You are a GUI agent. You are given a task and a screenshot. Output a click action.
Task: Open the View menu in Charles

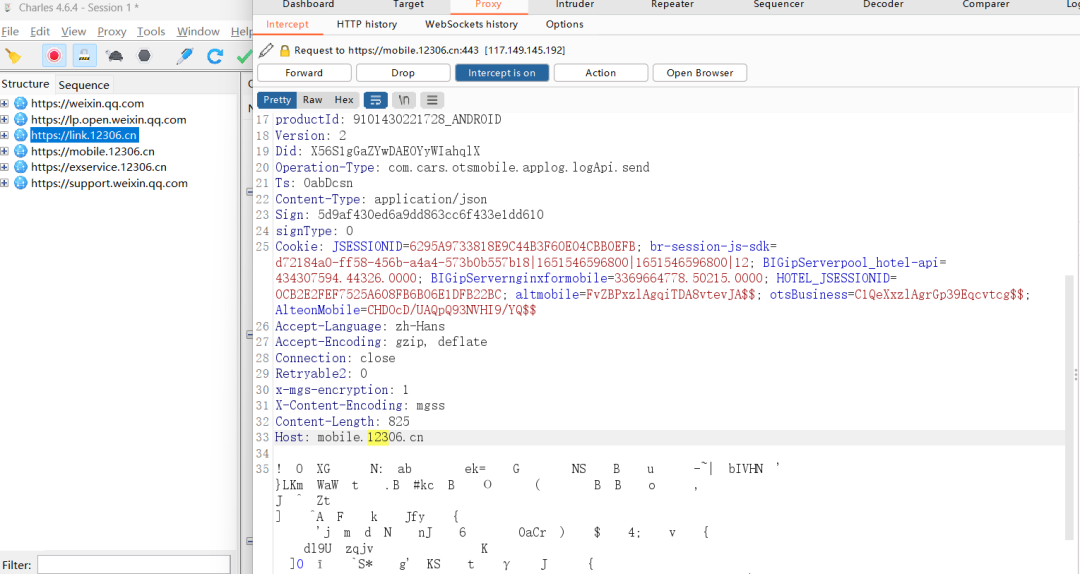(x=74, y=32)
